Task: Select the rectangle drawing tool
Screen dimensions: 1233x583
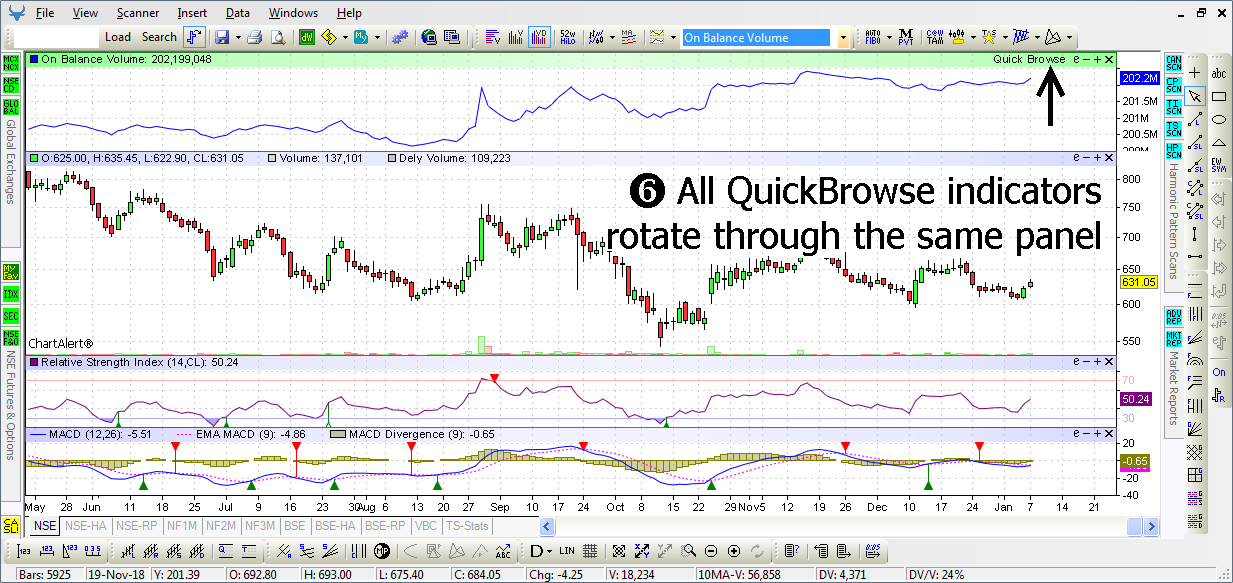Action: coord(1219,96)
